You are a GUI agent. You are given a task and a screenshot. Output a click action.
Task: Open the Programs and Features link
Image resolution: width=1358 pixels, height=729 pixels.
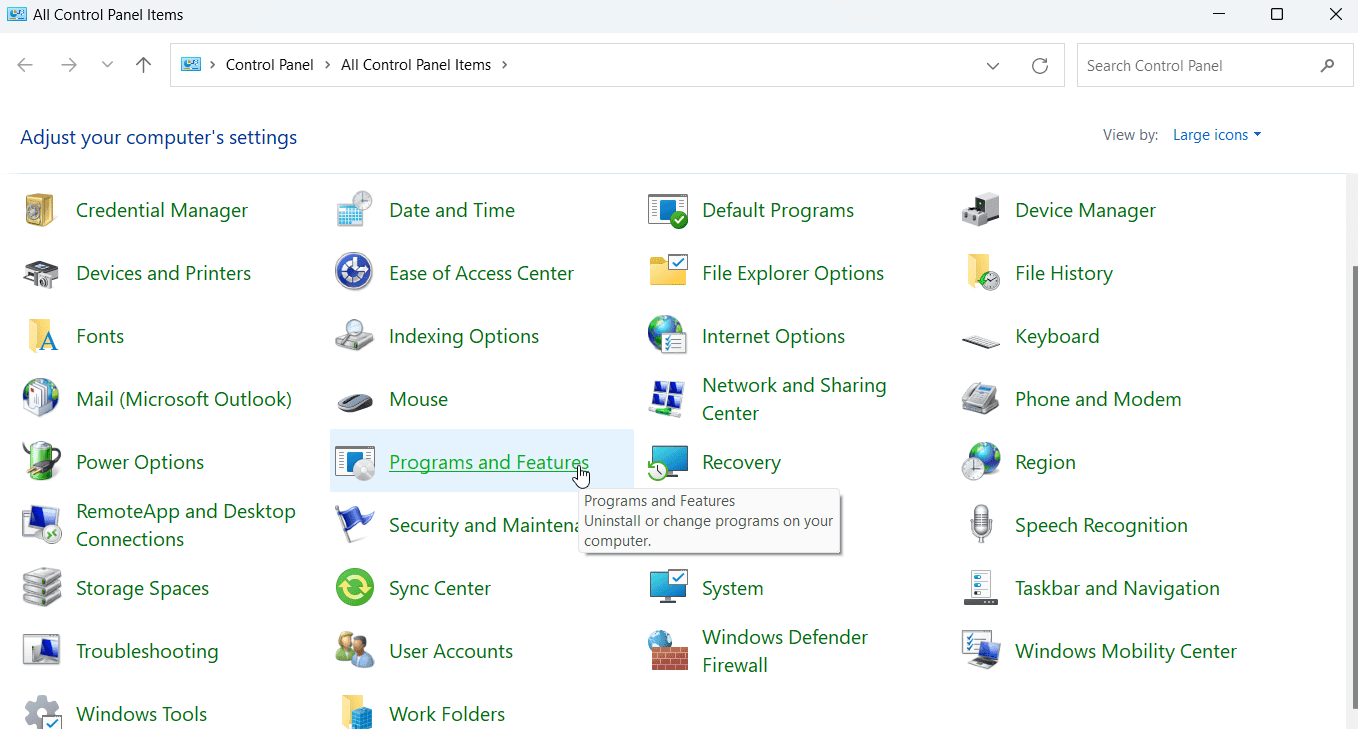click(x=488, y=462)
